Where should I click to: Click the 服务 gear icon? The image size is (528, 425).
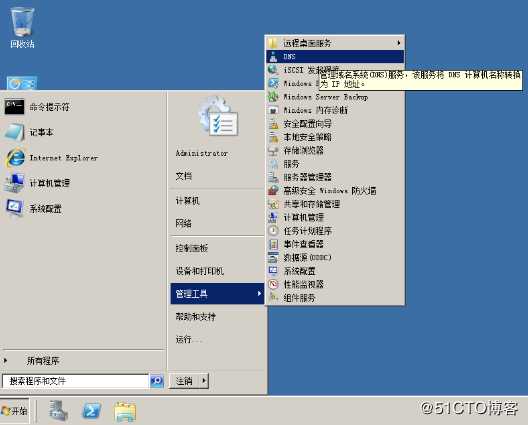[273, 164]
